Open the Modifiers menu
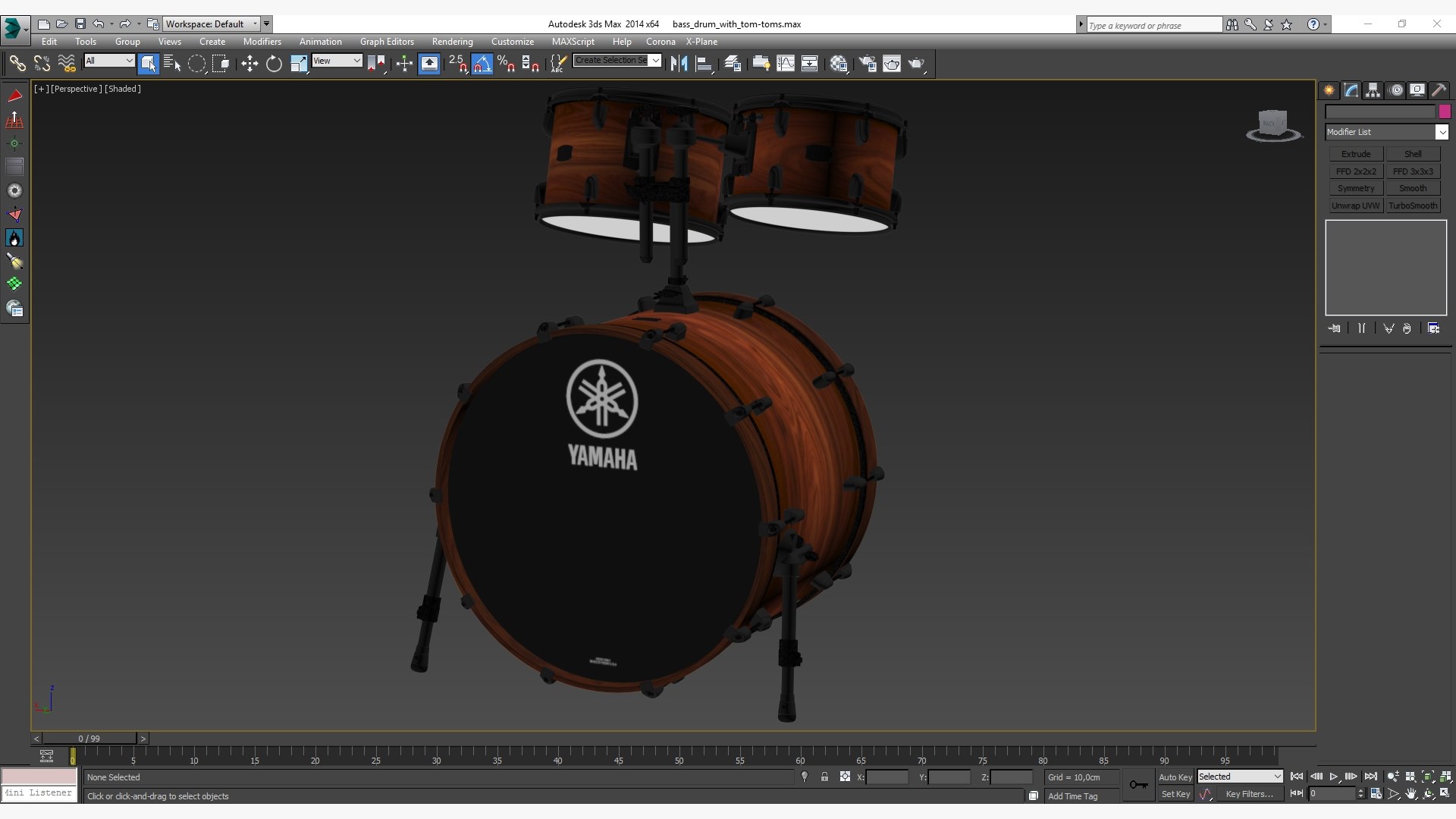The height and width of the screenshot is (819, 1456). [x=262, y=42]
